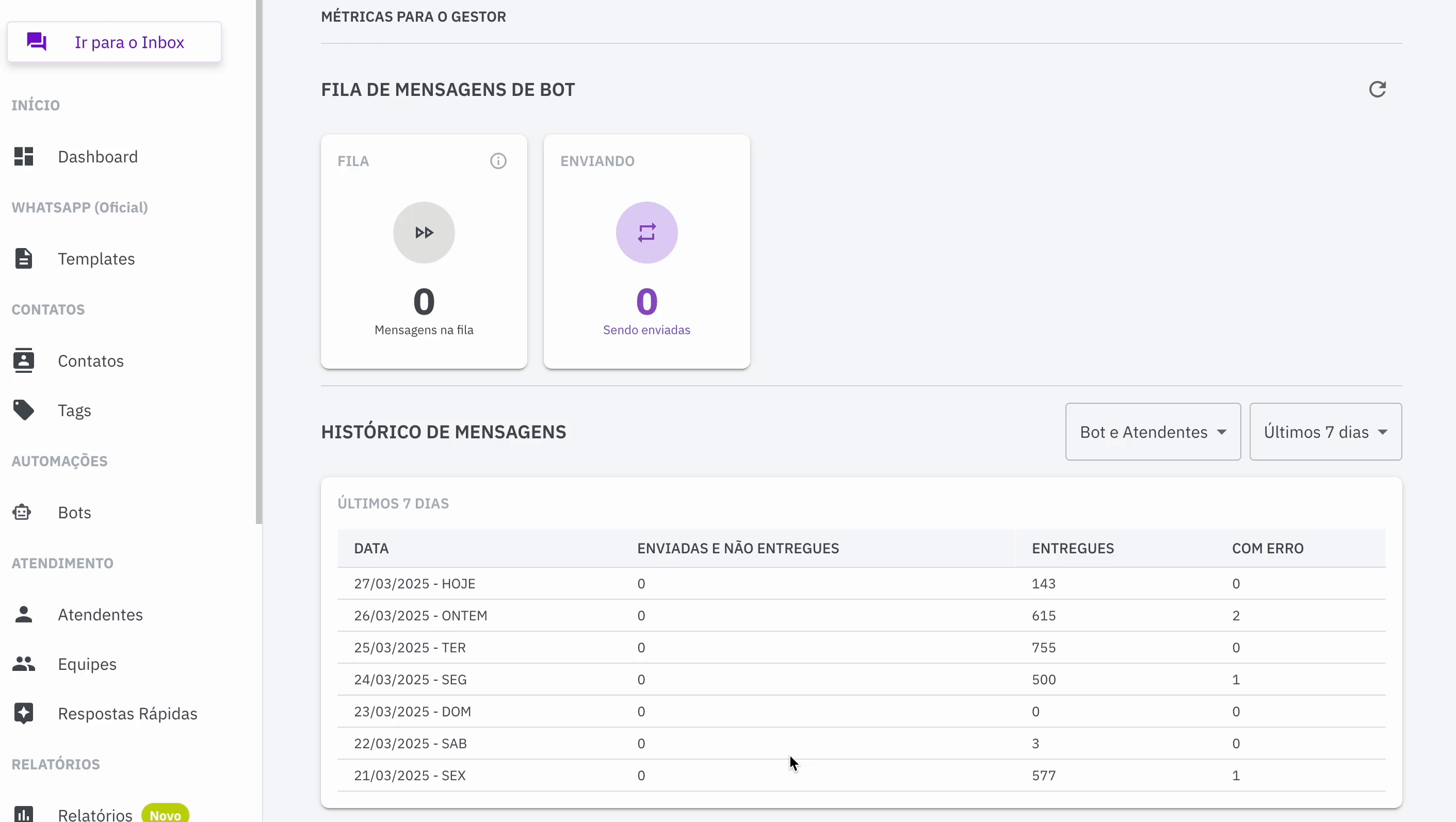Go to Atendentes menu item
The image size is (1456, 822).
[100, 615]
